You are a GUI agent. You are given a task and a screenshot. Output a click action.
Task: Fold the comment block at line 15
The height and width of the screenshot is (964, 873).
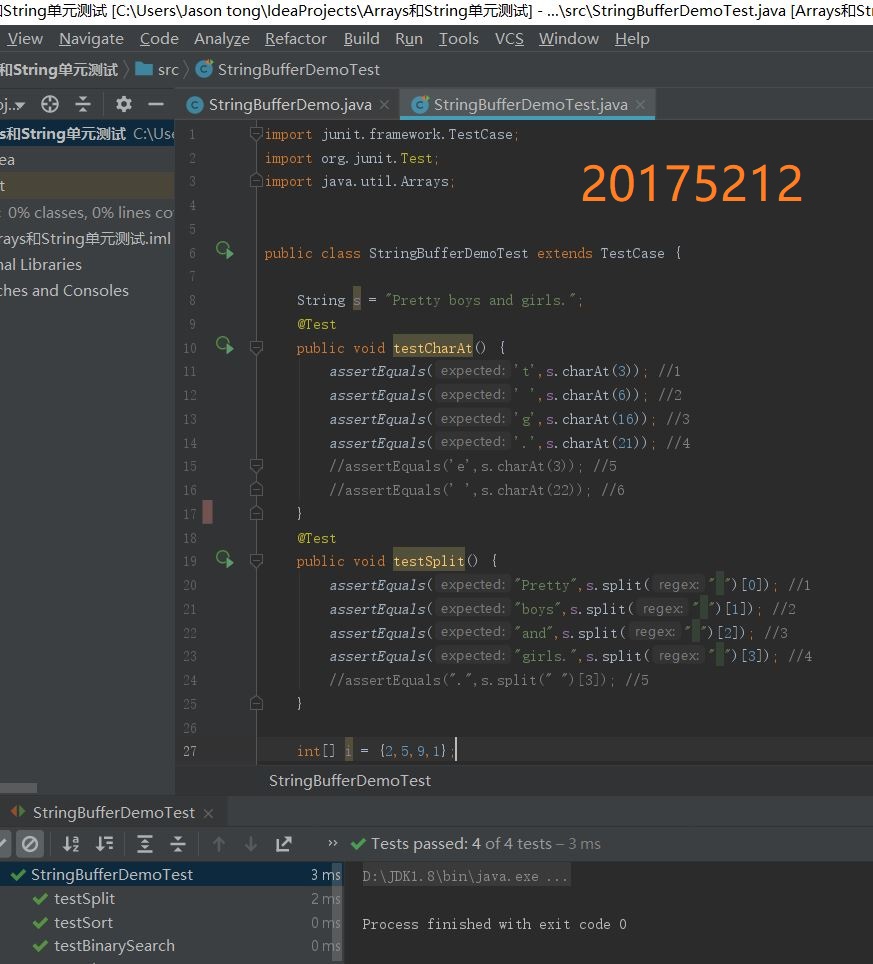(256, 465)
